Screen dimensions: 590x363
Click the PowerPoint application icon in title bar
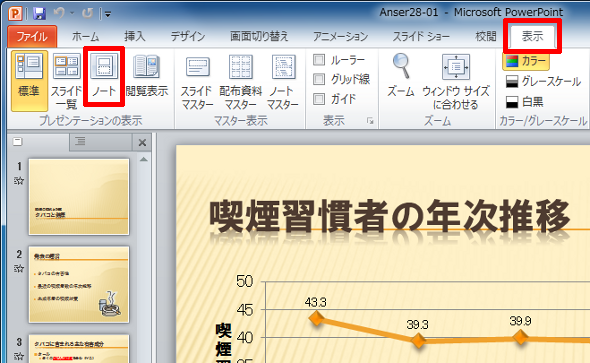coord(15,14)
